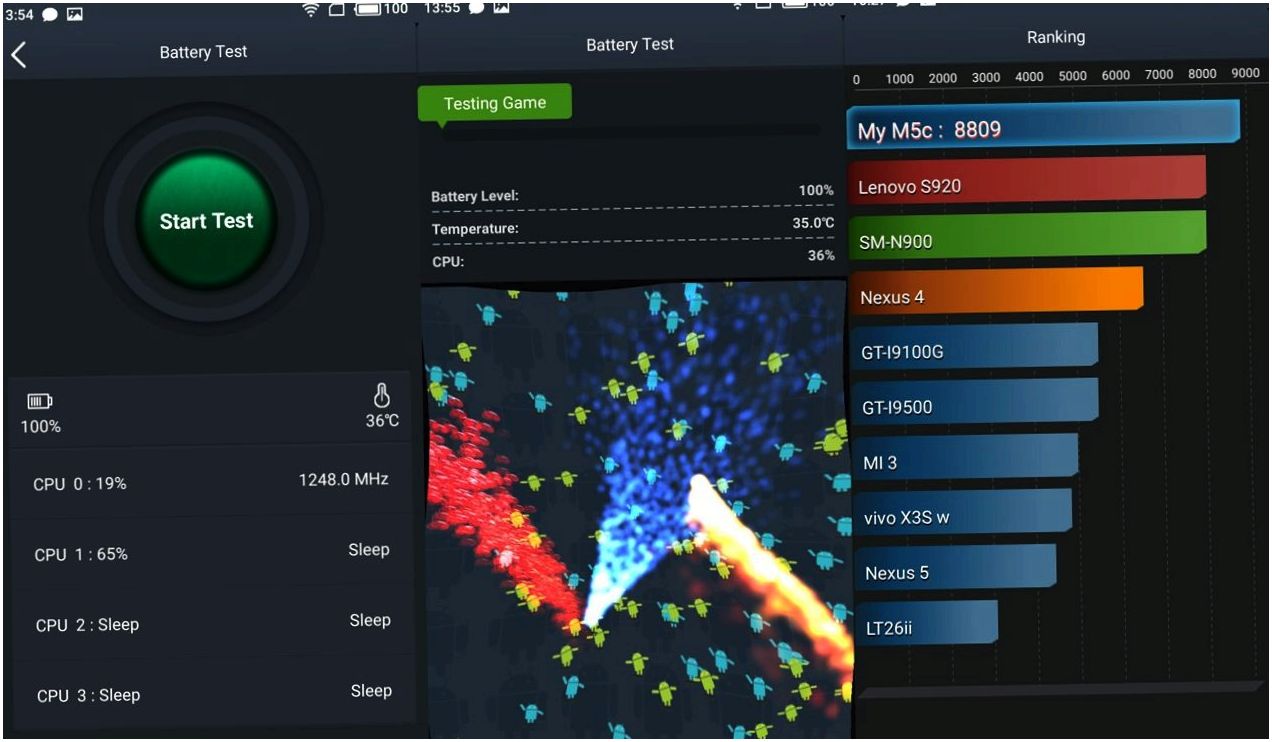
Task: Click the progress bar under Testing Game
Action: [632, 130]
